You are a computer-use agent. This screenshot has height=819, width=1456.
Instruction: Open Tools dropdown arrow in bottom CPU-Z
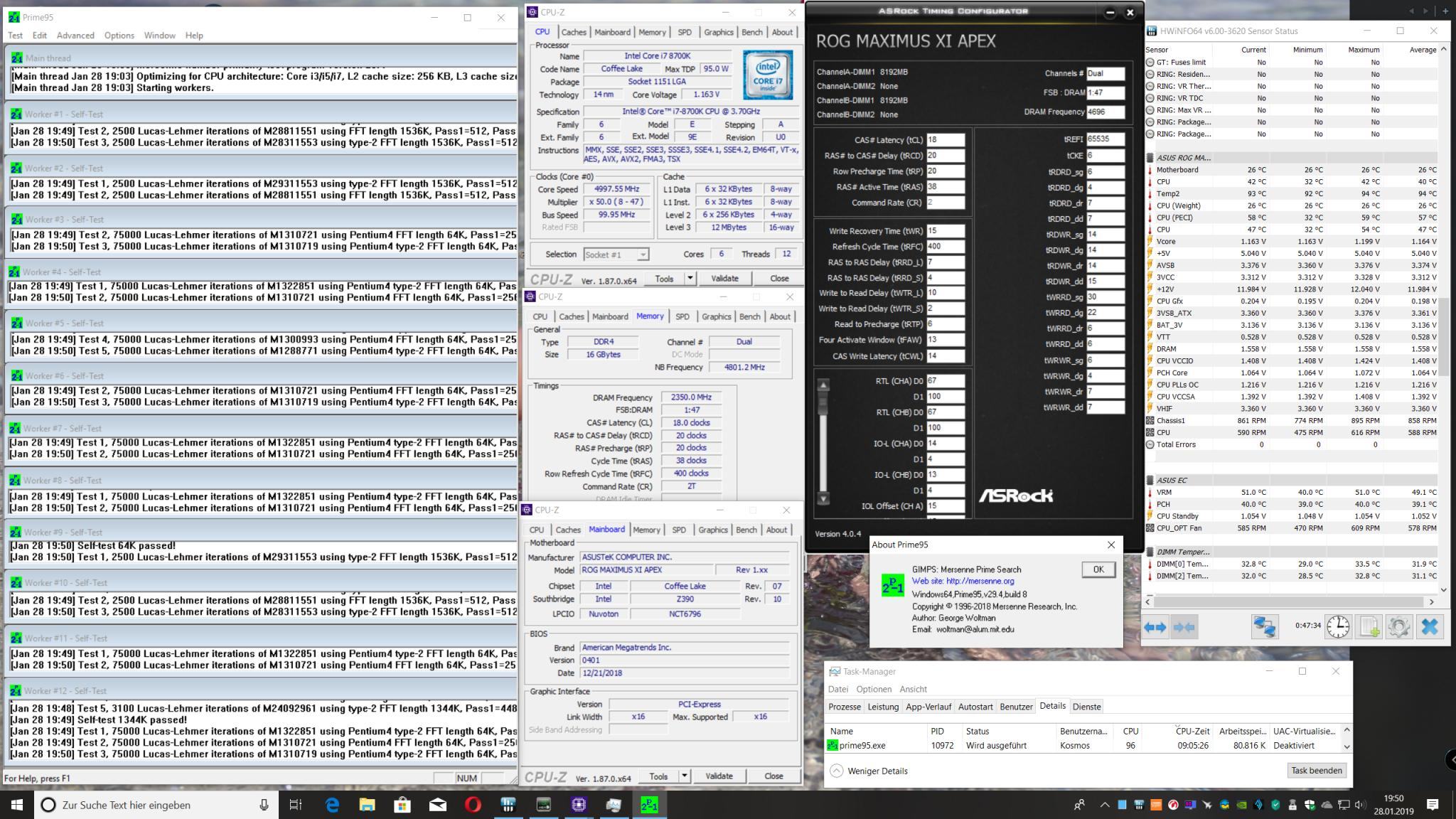685,776
